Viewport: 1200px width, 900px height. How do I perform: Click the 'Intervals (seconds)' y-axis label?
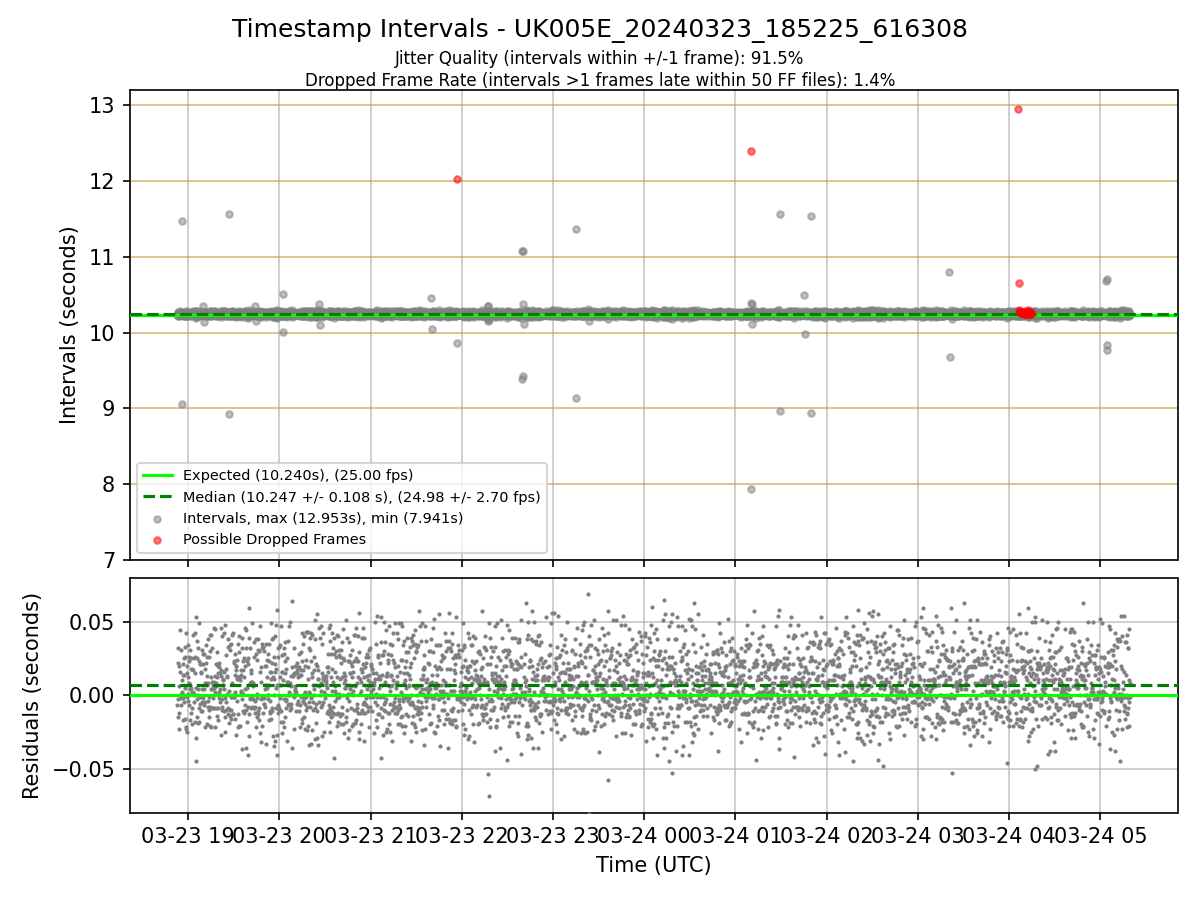[x=69, y=325]
